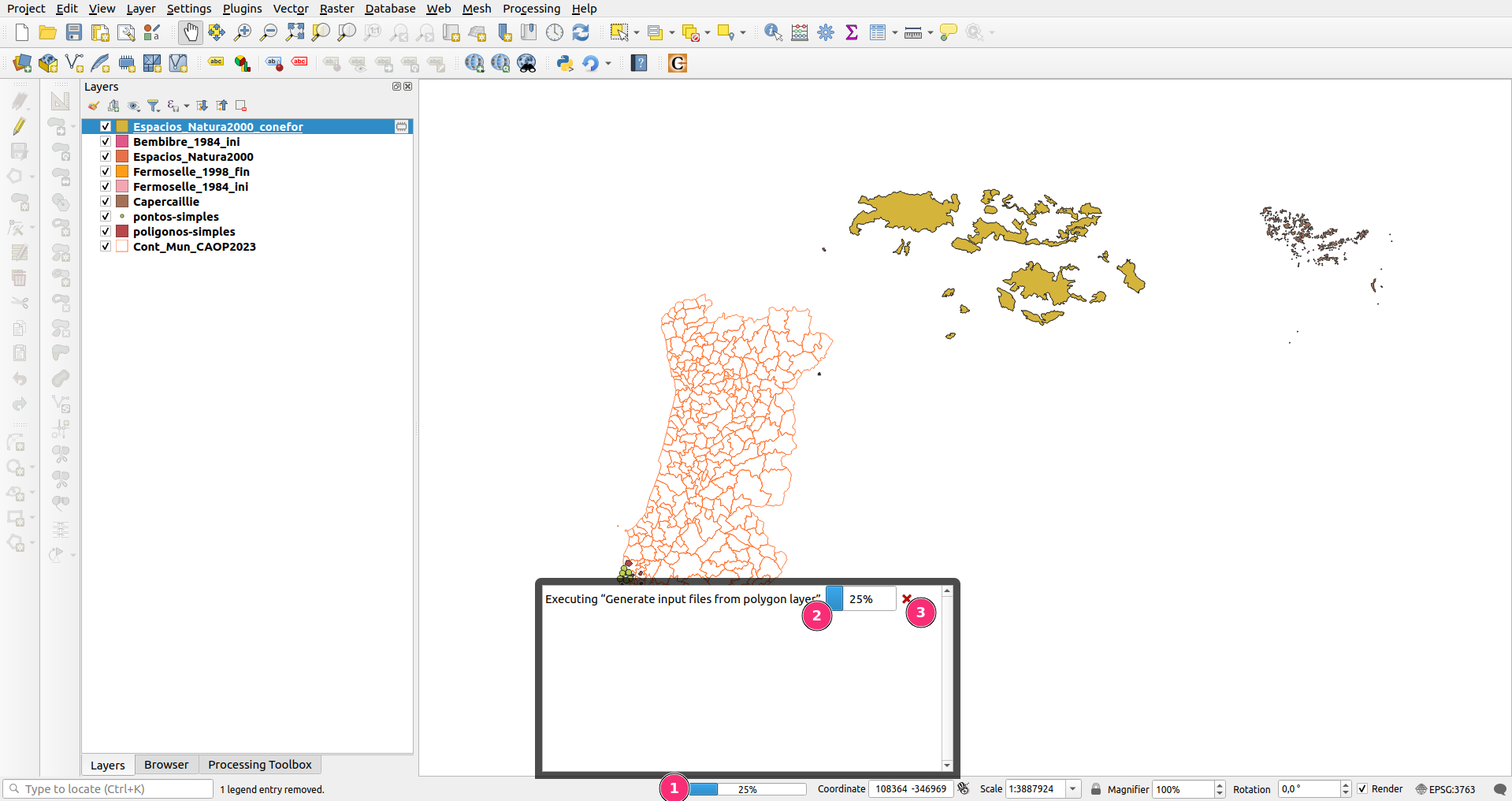Open the Raster menu
This screenshot has height=801, width=1512.
click(x=336, y=9)
